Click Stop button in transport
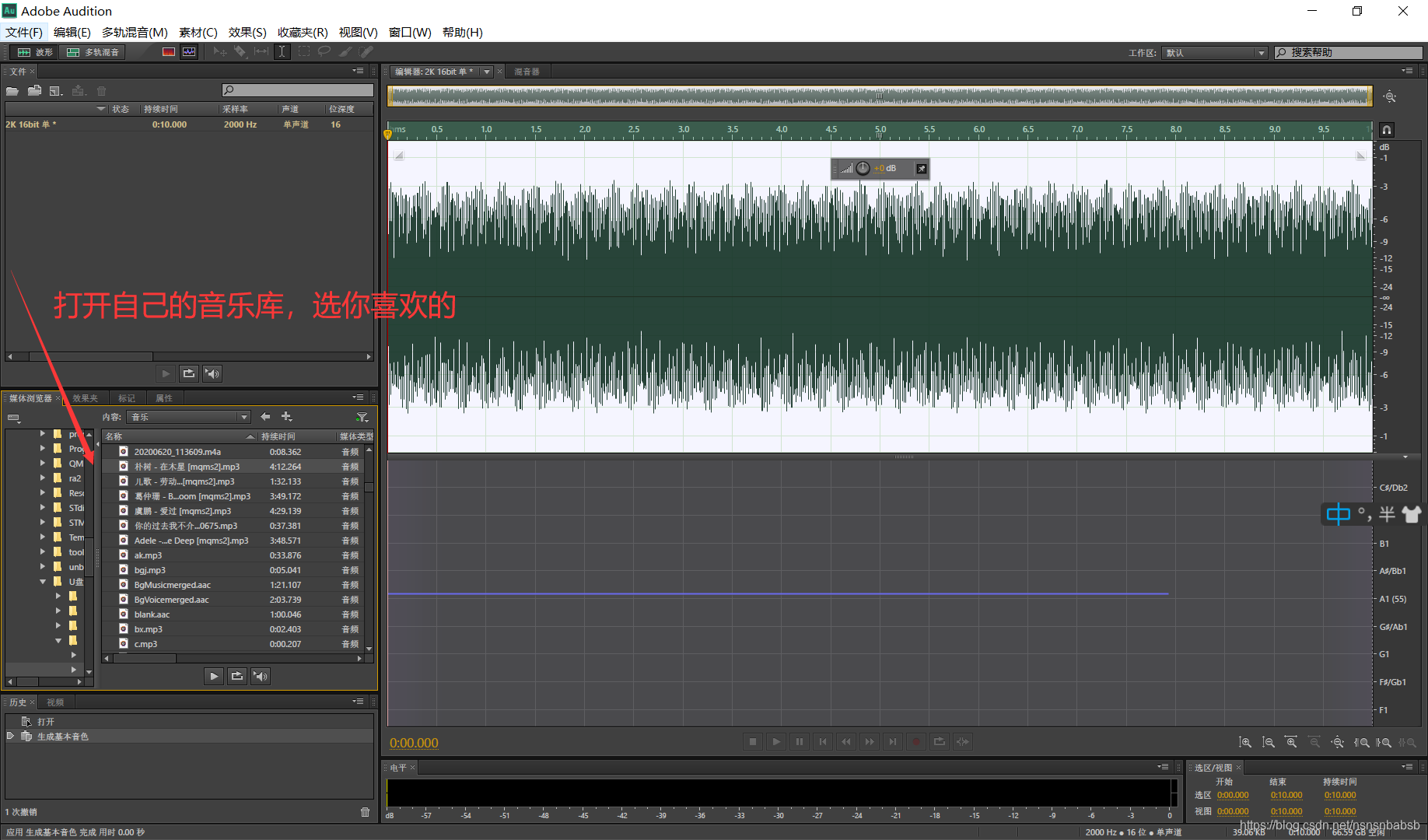The image size is (1428, 840). pos(752,742)
